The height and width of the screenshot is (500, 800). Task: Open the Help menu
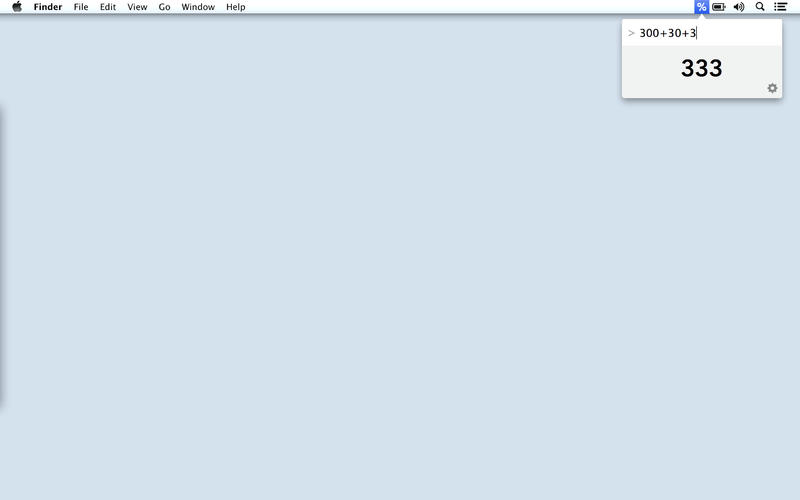236,7
